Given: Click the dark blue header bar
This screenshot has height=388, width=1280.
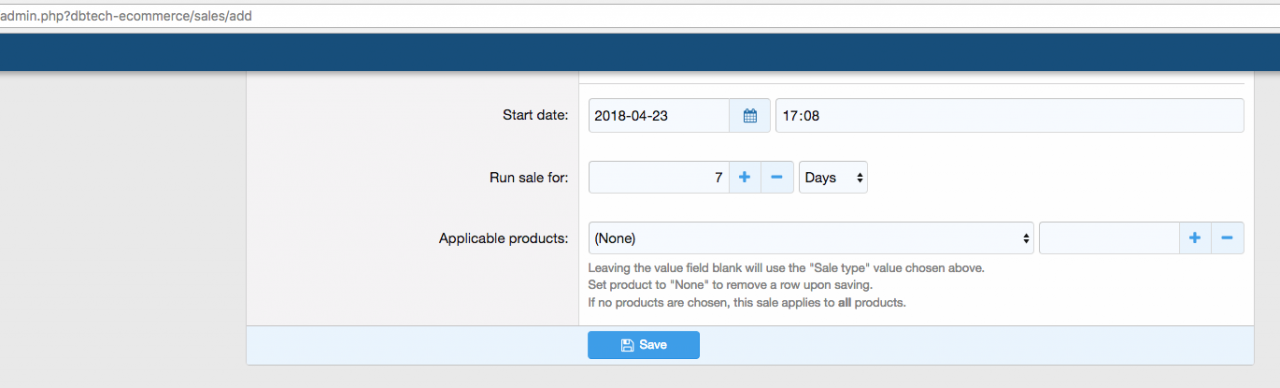Looking at the screenshot, I should tap(640, 52).
